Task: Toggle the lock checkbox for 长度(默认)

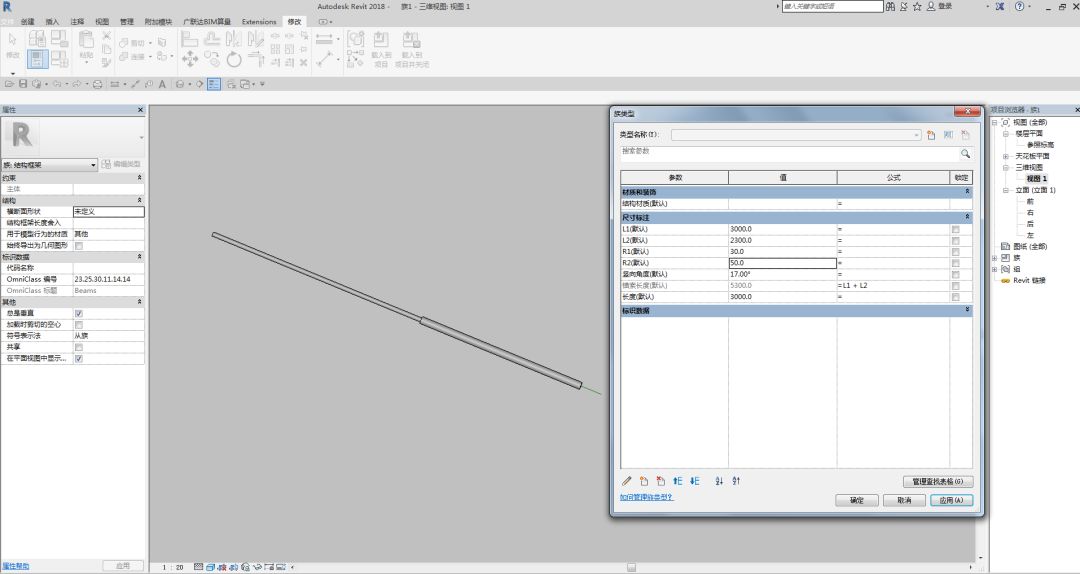Action: tap(955, 297)
